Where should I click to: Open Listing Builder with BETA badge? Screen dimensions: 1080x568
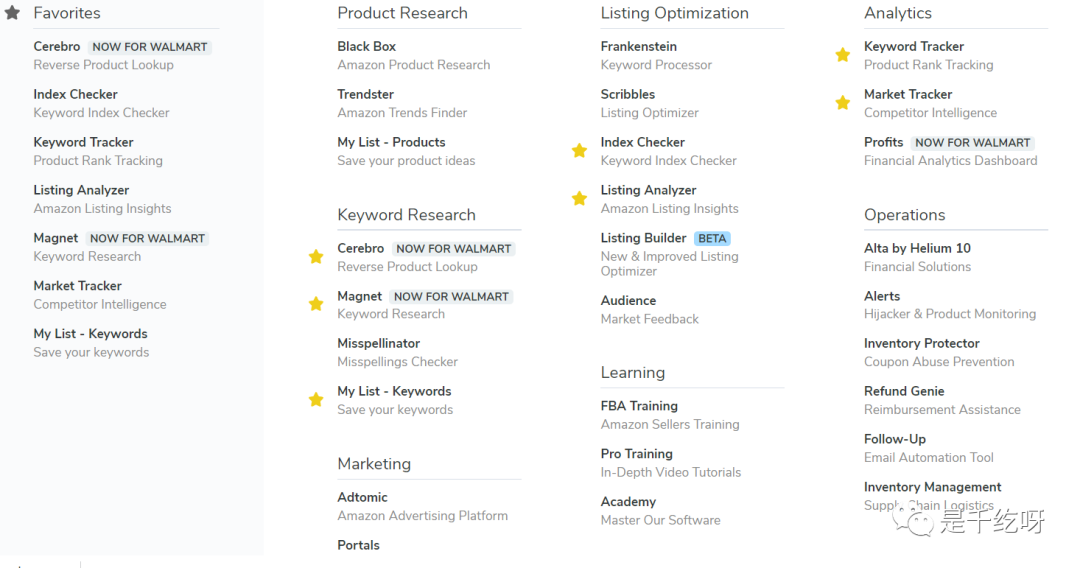(643, 238)
